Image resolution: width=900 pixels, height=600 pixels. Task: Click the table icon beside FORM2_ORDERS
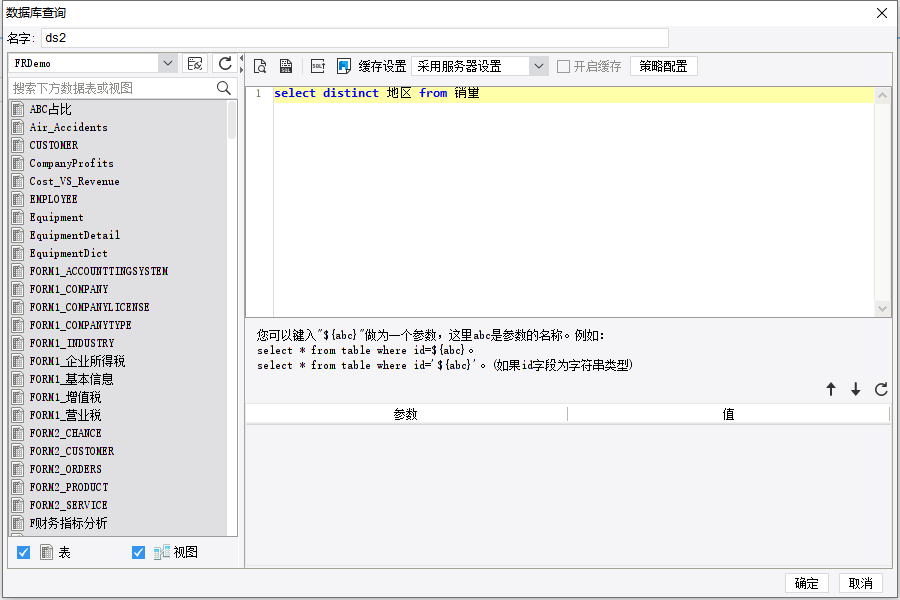[18, 469]
